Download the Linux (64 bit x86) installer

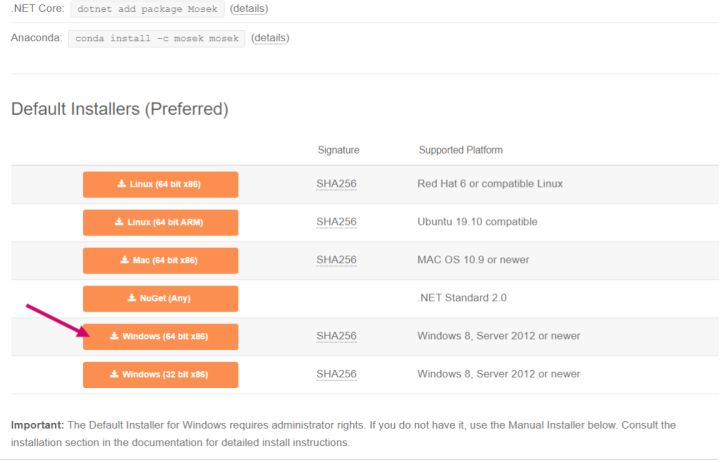click(160, 185)
